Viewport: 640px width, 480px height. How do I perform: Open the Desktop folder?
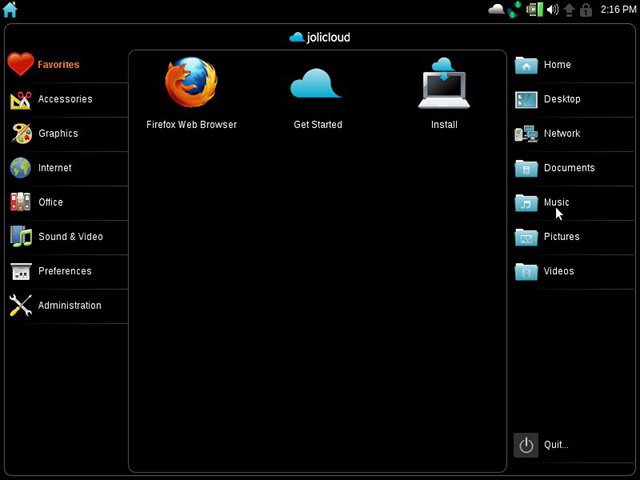click(573, 99)
